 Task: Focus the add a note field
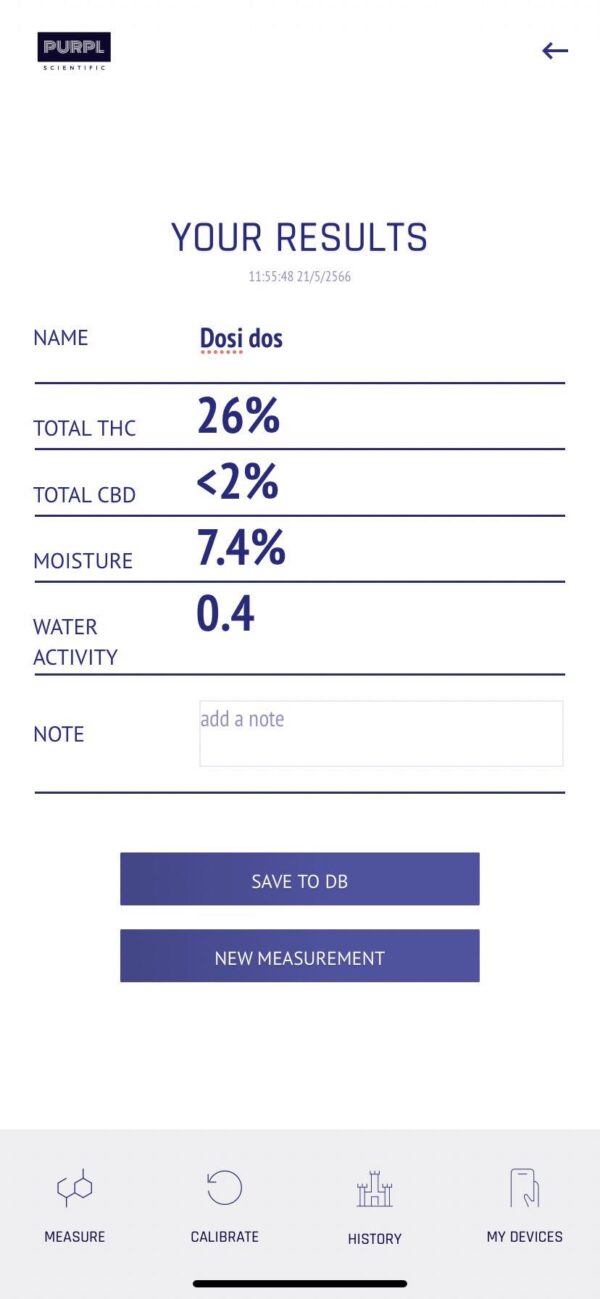(381, 734)
